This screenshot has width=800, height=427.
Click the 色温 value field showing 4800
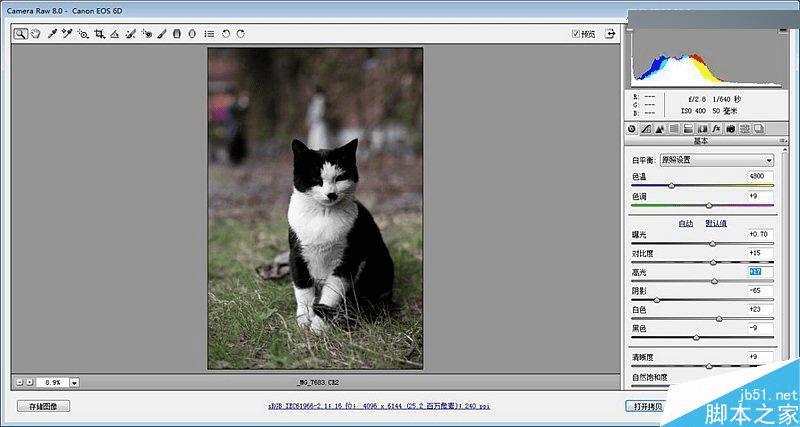pos(760,176)
